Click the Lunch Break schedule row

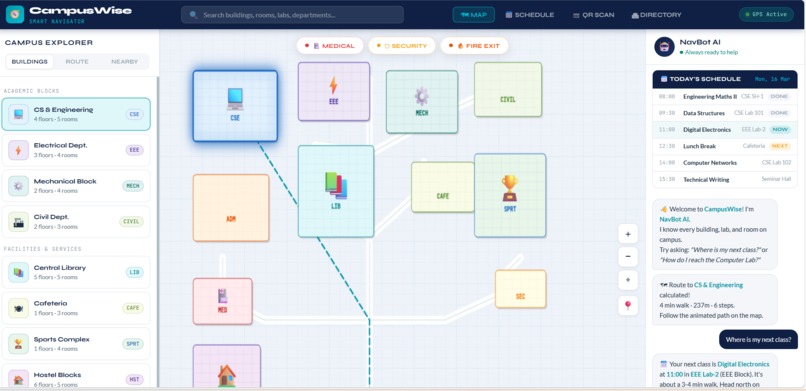pos(725,146)
